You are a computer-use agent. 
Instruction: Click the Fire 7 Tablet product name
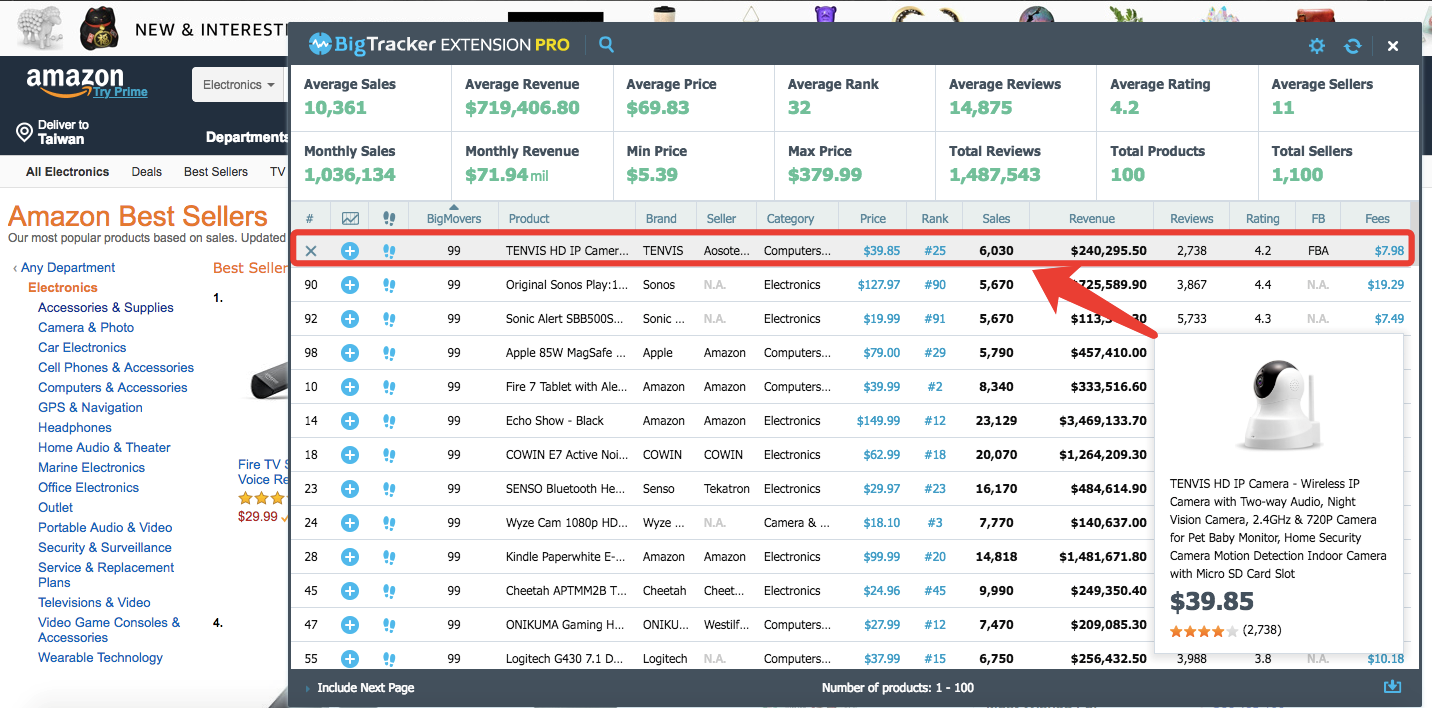click(x=567, y=387)
